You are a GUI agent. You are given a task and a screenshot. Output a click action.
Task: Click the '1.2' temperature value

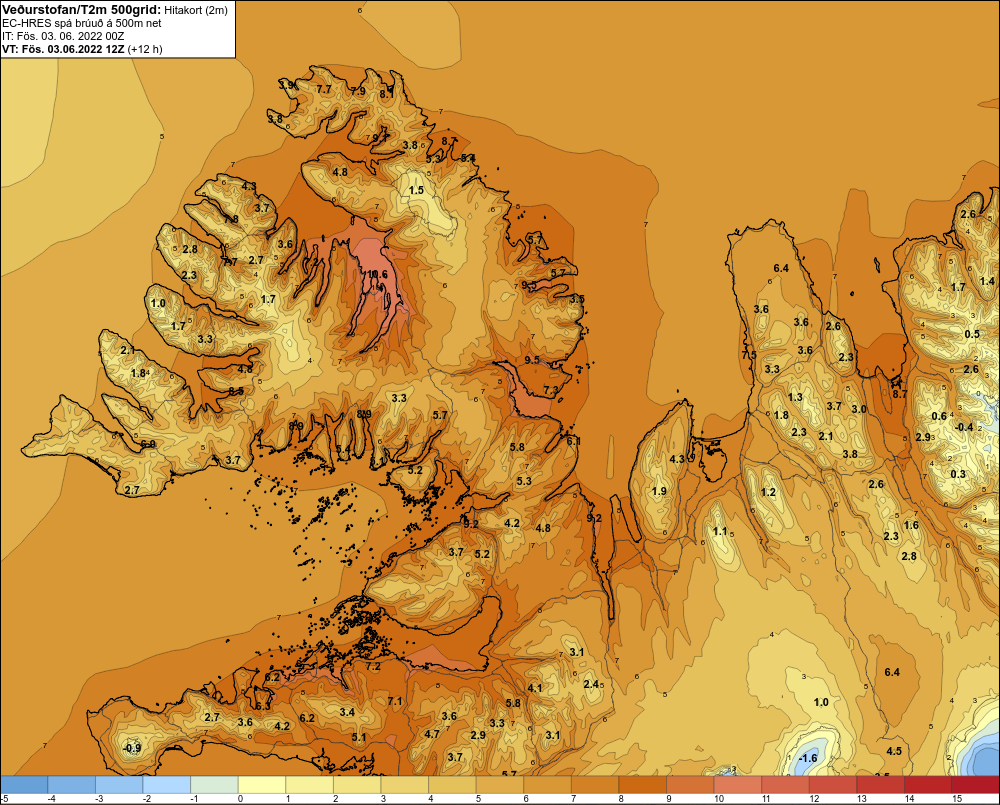768,492
